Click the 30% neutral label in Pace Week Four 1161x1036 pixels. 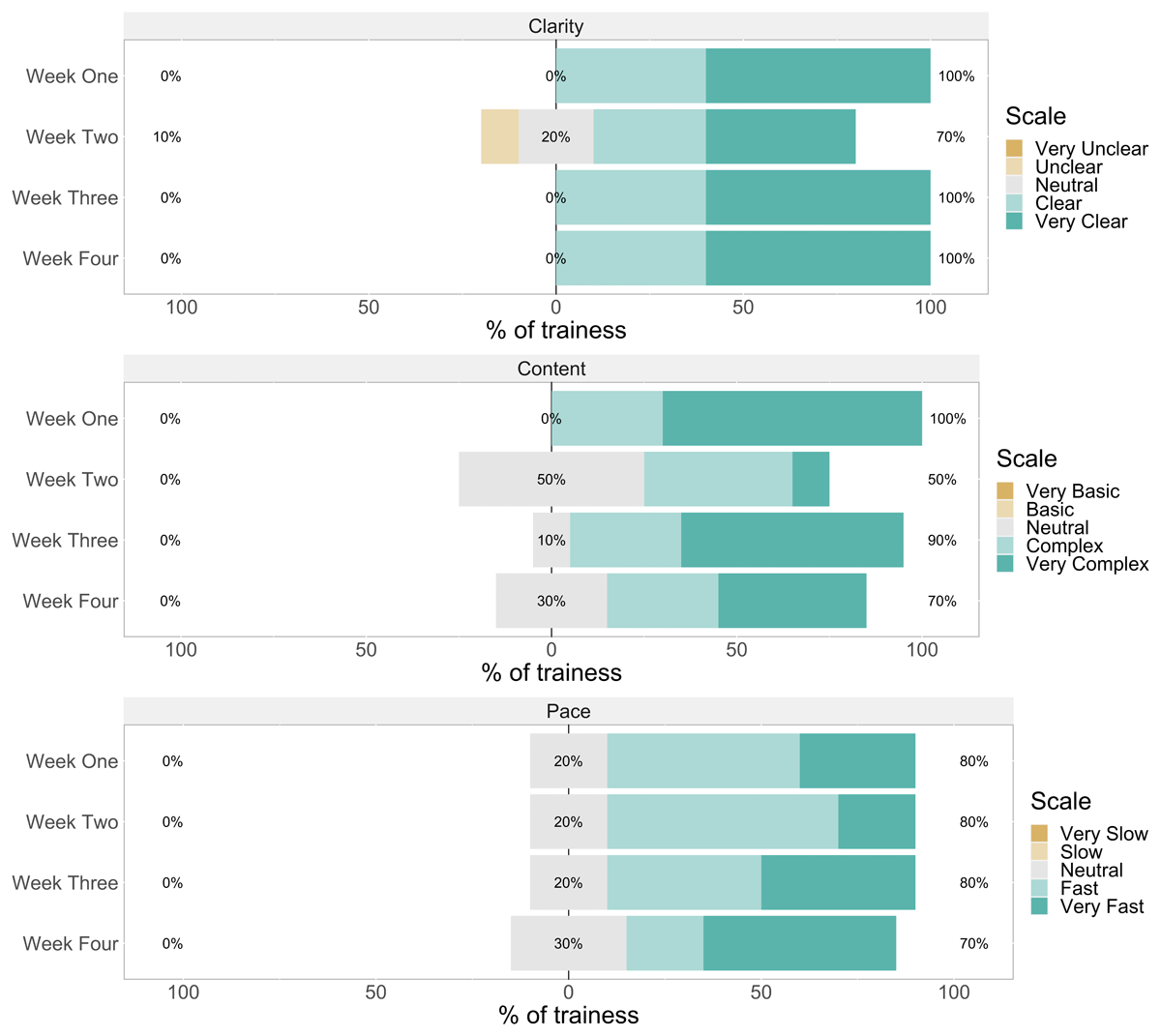tap(568, 944)
